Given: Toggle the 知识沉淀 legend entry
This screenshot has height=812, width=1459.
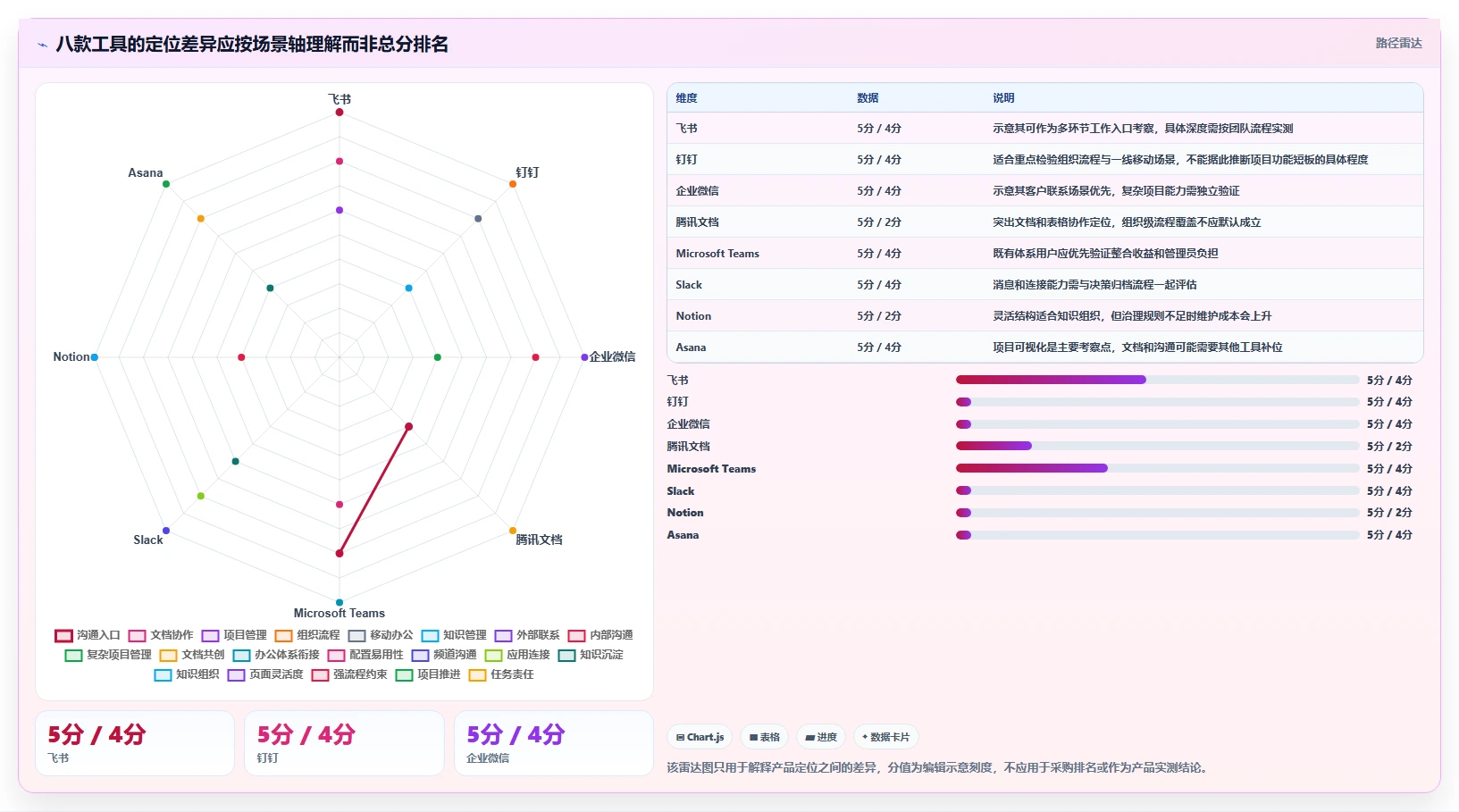Looking at the screenshot, I should click(591, 655).
